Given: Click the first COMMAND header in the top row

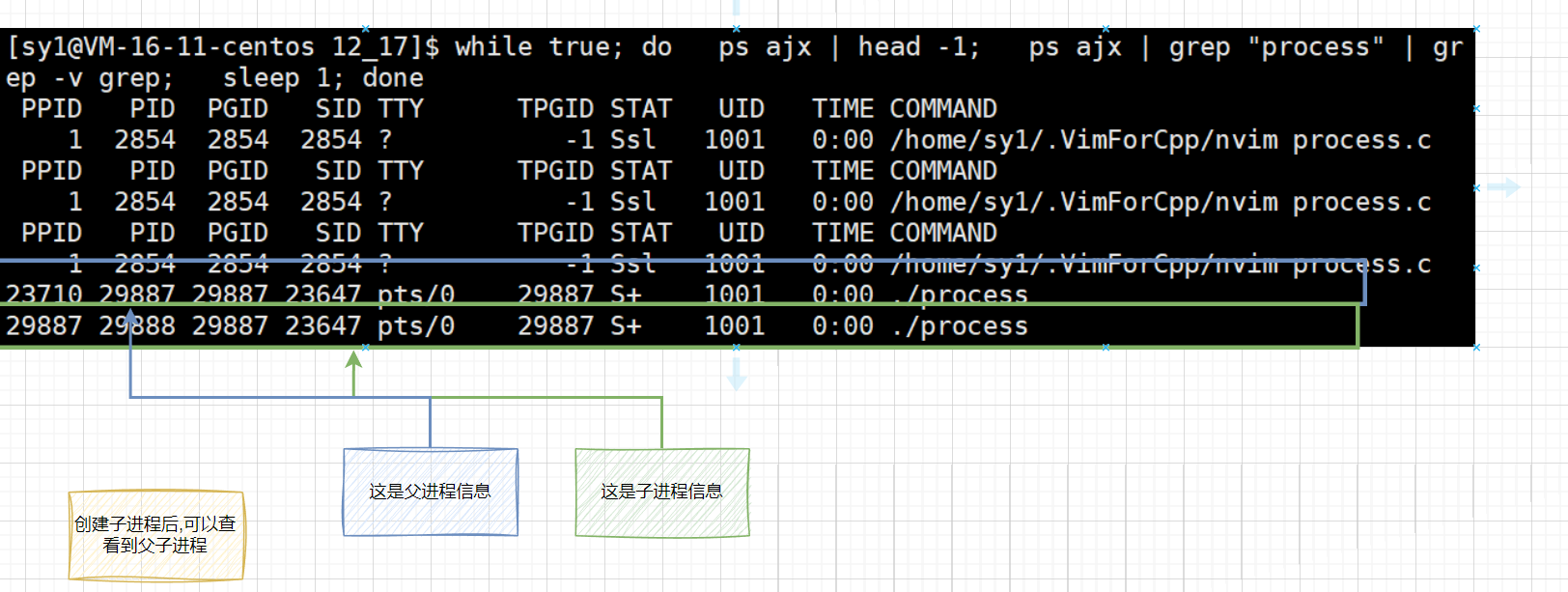Looking at the screenshot, I should point(943,108).
